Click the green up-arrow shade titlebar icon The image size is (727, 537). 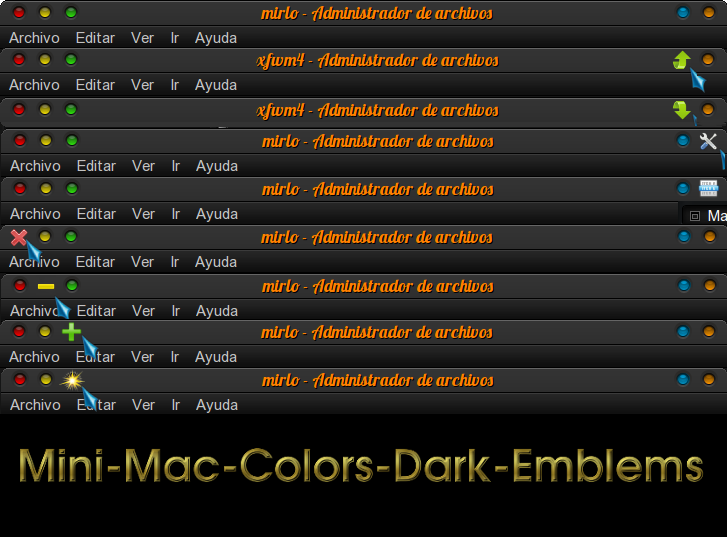pos(682,60)
